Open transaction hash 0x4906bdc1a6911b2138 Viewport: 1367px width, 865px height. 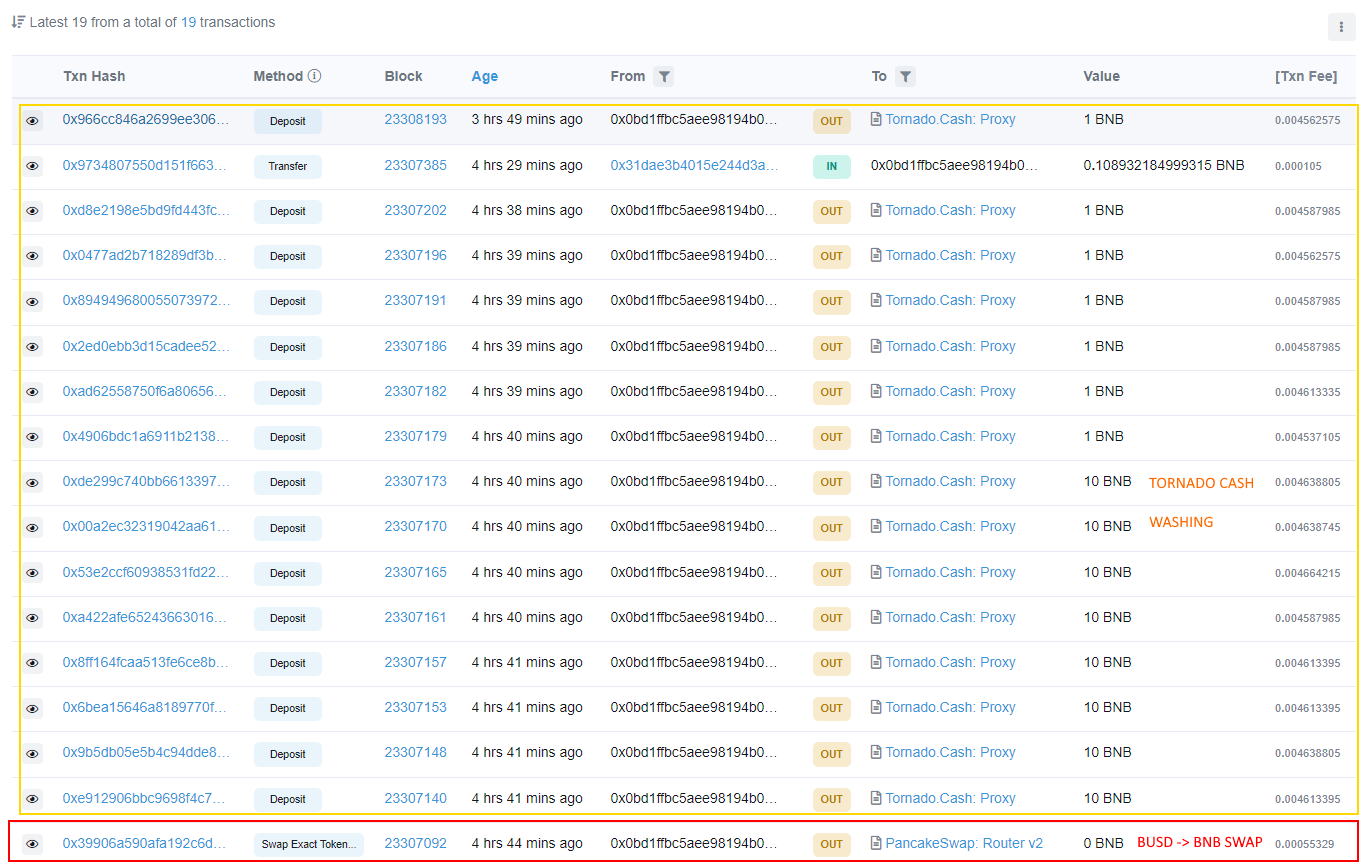(x=146, y=436)
